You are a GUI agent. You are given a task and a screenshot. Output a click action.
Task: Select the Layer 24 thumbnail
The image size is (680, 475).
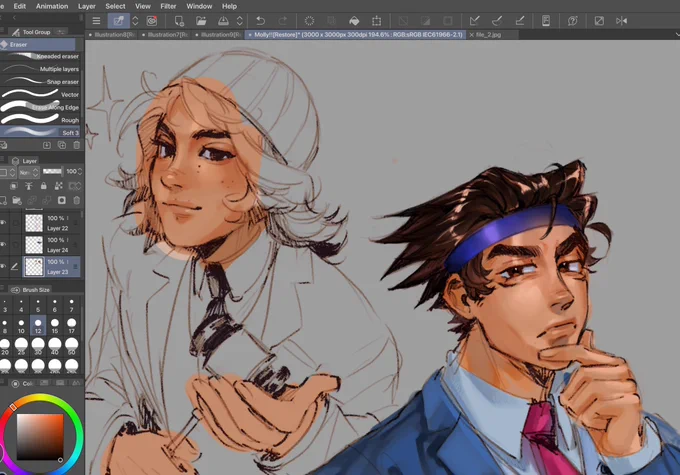tap(34, 245)
